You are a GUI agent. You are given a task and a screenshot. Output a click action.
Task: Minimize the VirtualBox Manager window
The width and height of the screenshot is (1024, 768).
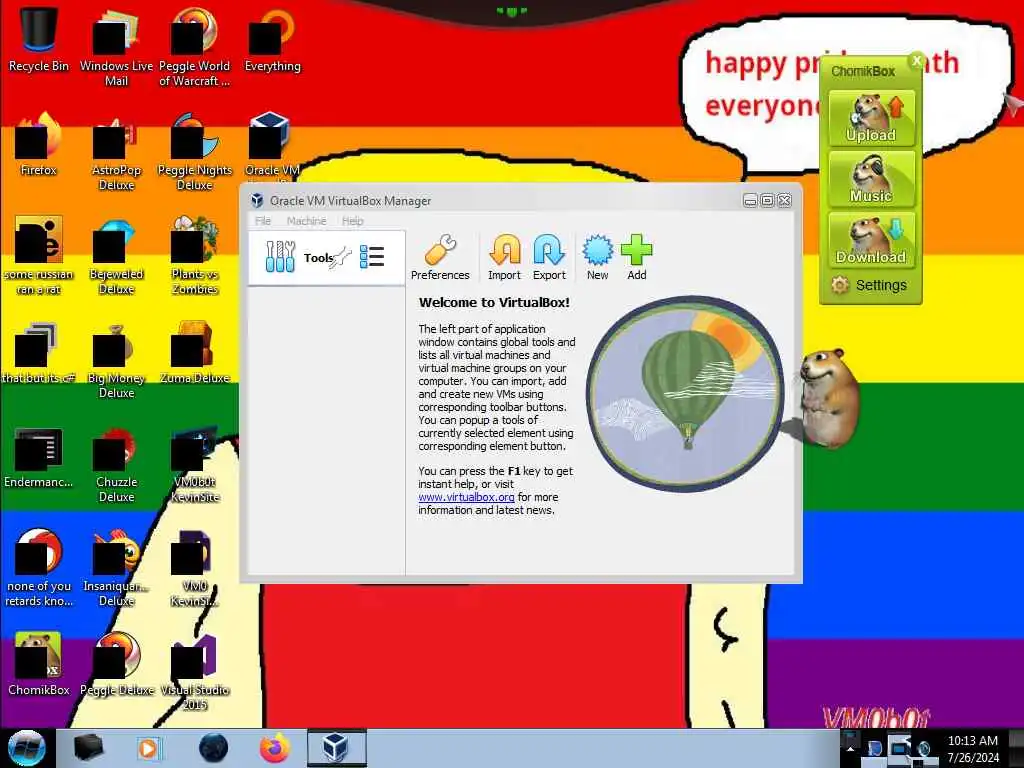point(750,200)
